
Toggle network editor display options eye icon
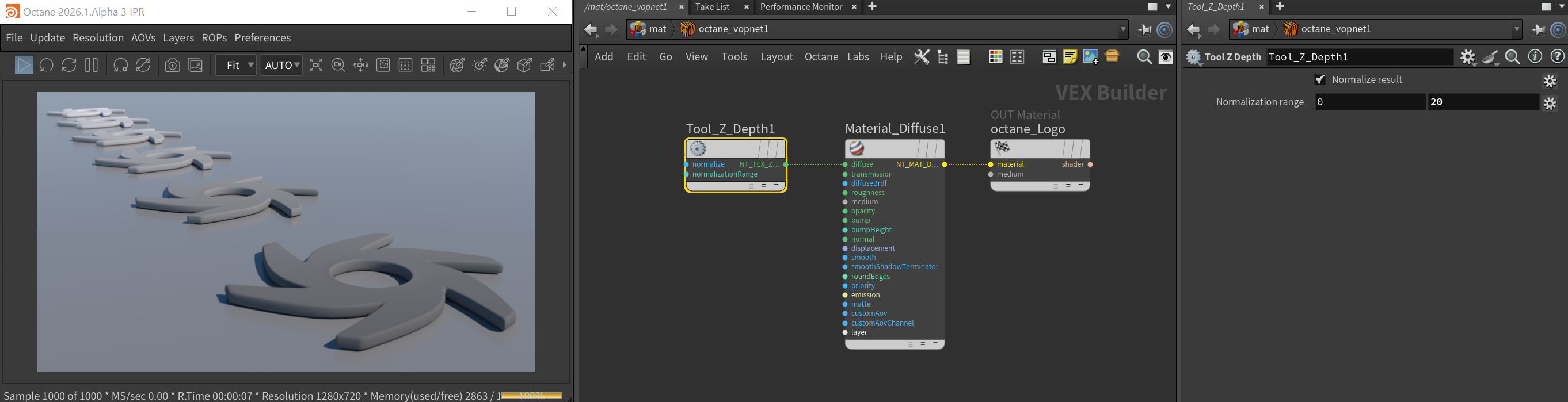(x=1165, y=56)
